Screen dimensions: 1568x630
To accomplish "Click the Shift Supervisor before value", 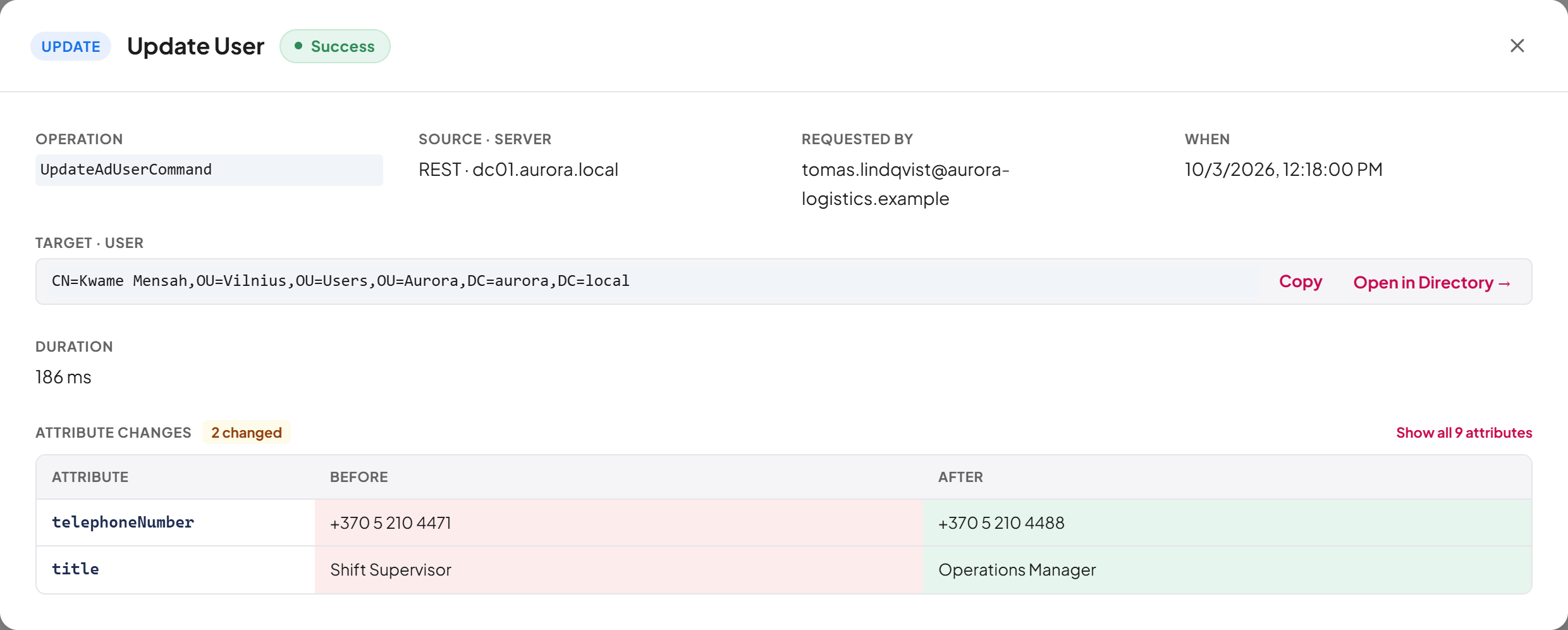I will pyautogui.click(x=390, y=569).
